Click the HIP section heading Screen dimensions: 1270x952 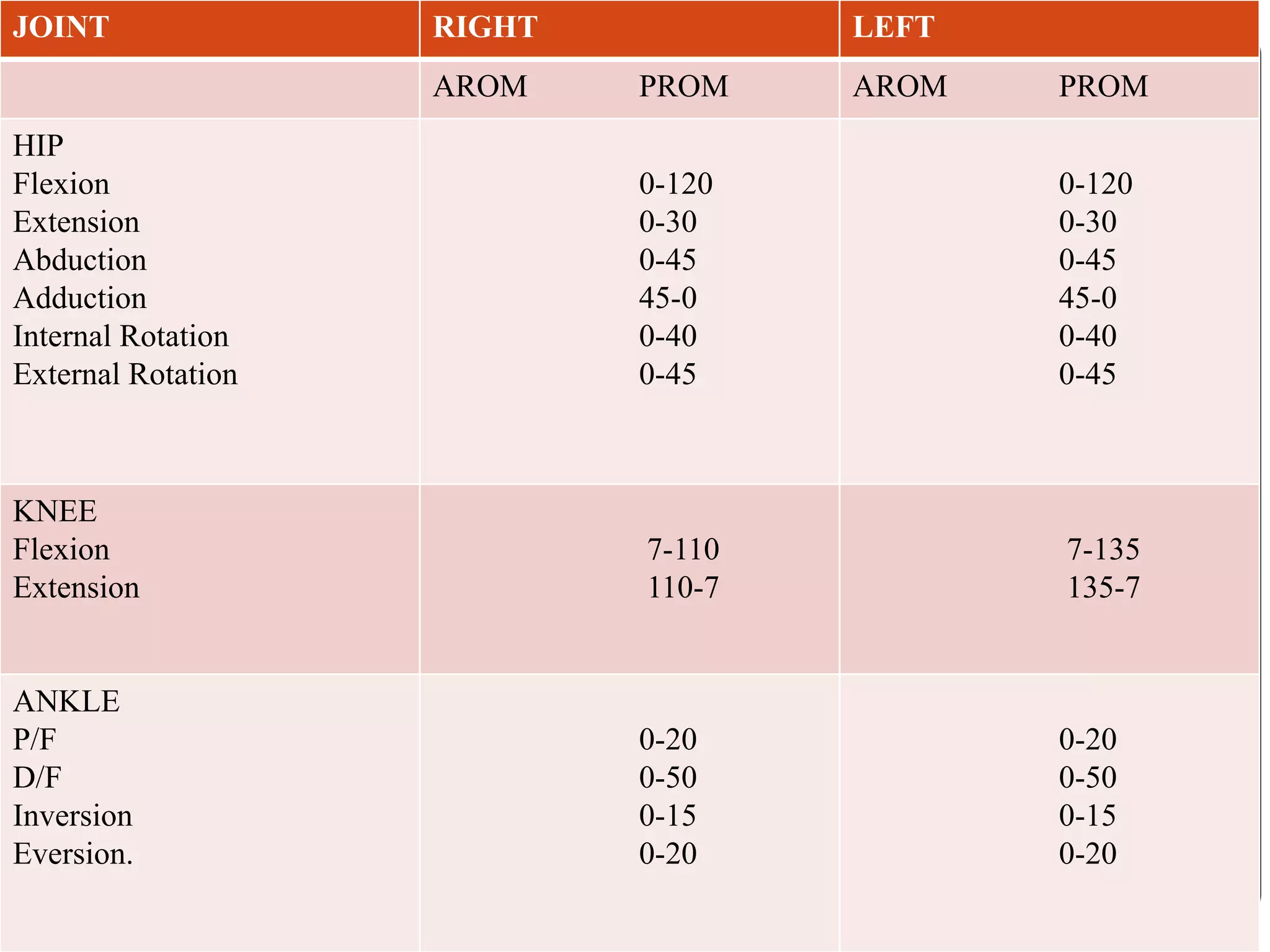[x=38, y=146]
